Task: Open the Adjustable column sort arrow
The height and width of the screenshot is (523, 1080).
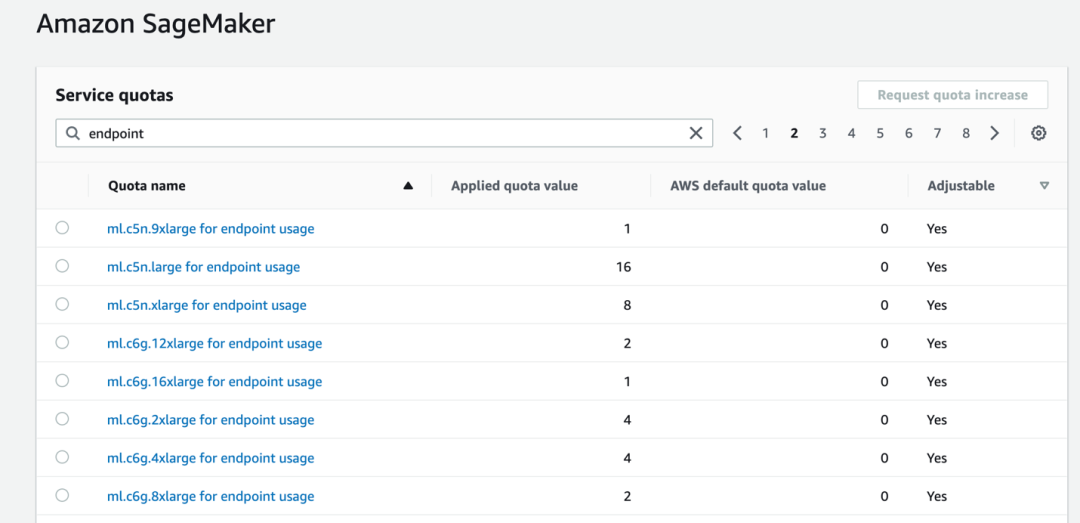Action: point(1044,185)
